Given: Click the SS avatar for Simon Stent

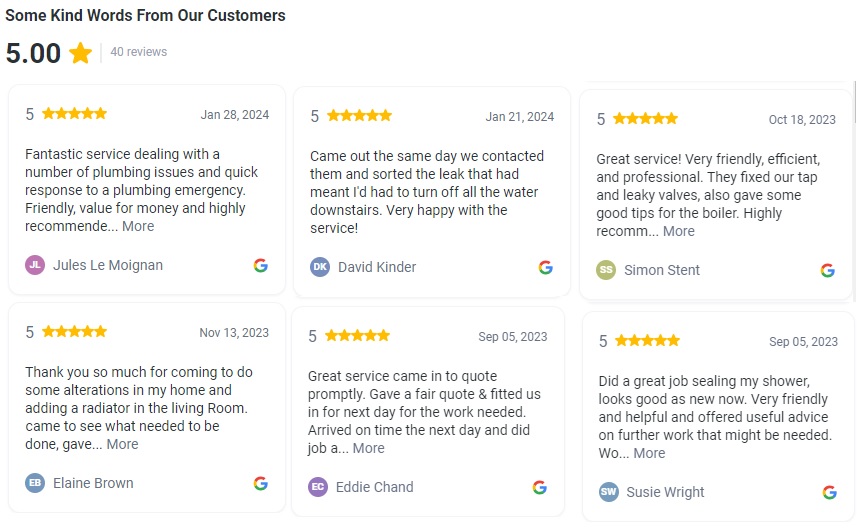Looking at the screenshot, I should 606,270.
